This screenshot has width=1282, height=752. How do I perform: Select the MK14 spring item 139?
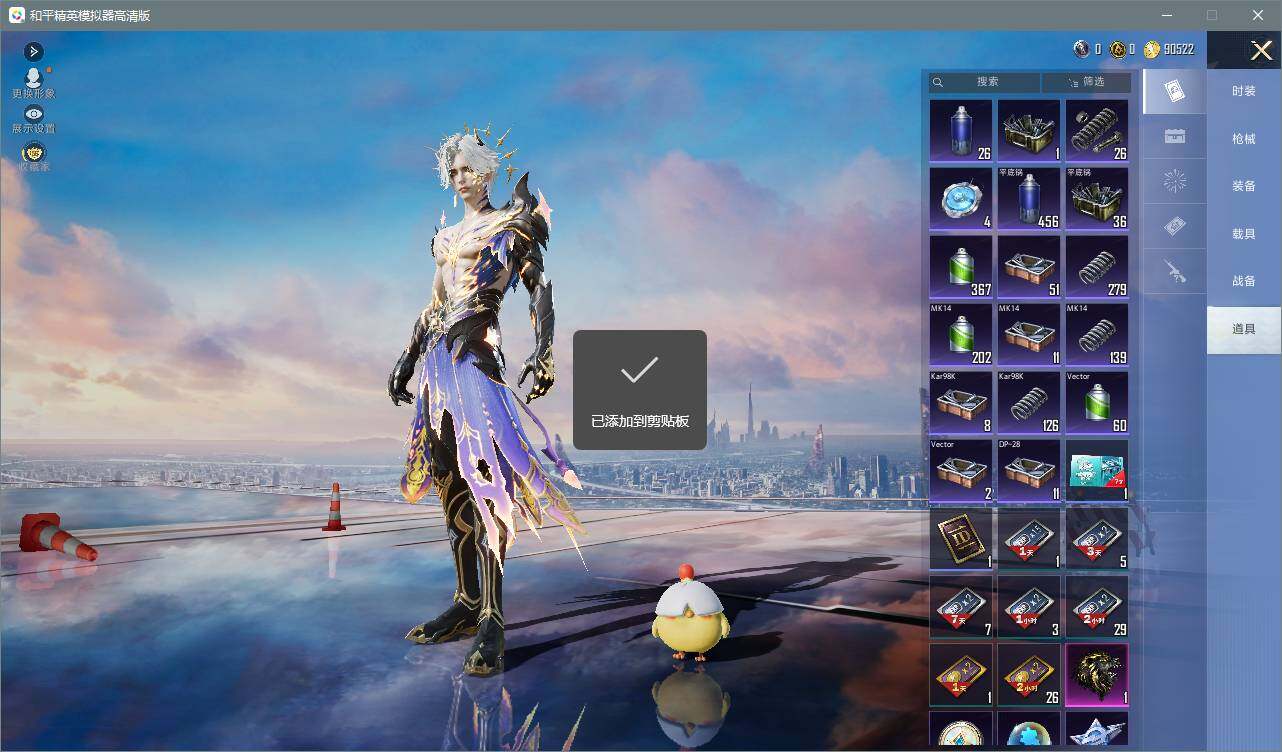[1097, 334]
